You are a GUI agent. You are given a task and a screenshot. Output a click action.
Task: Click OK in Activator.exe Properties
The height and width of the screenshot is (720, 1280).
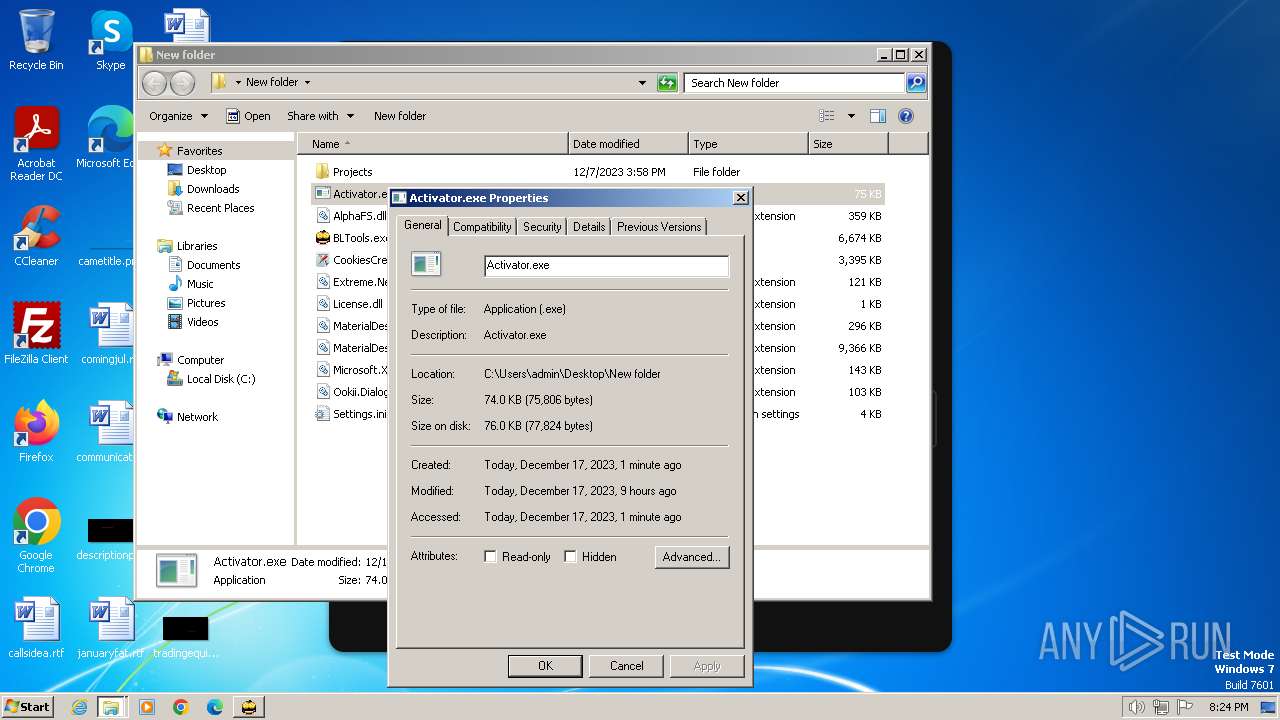[545, 666]
